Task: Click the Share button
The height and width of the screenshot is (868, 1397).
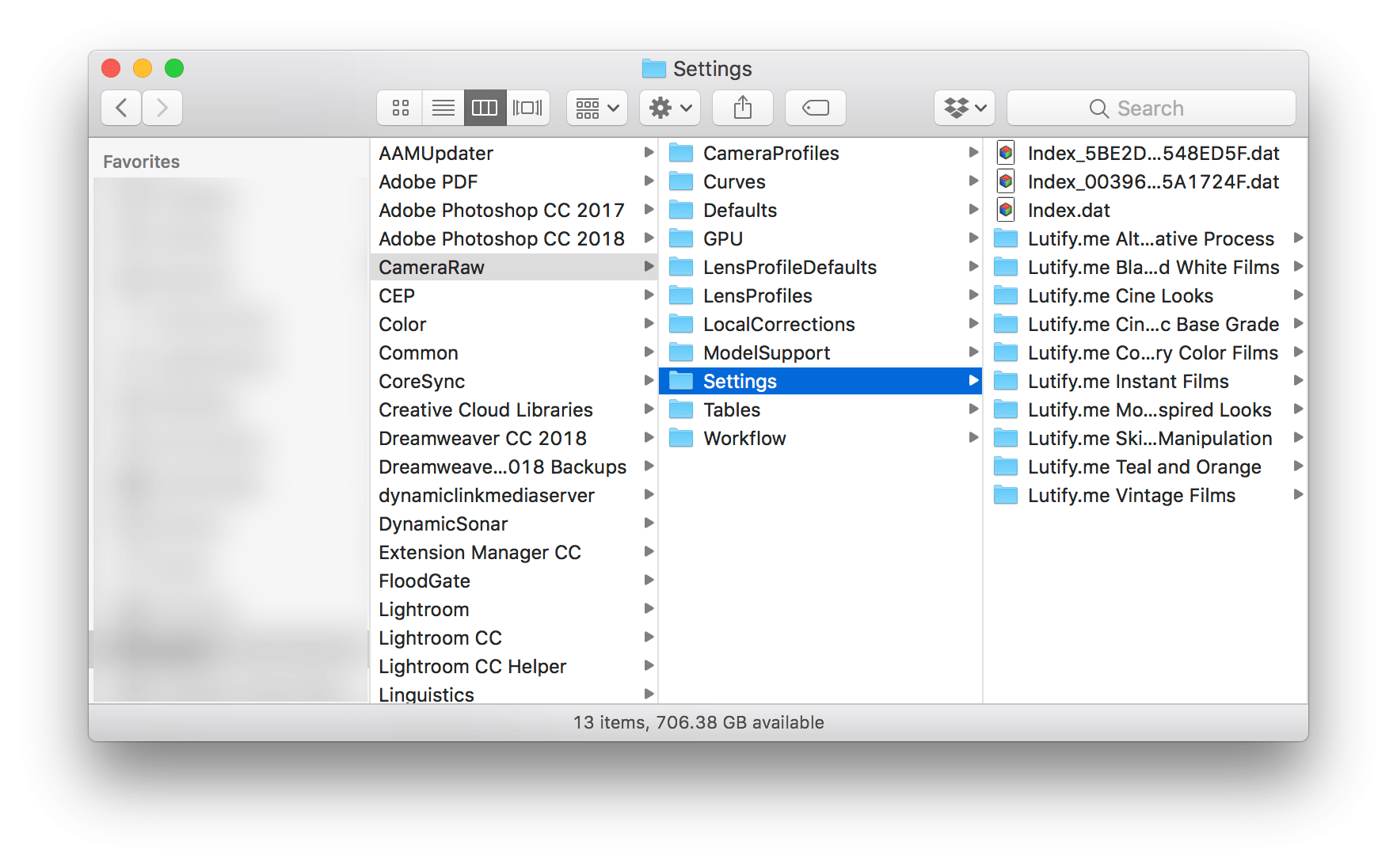Action: click(x=743, y=108)
